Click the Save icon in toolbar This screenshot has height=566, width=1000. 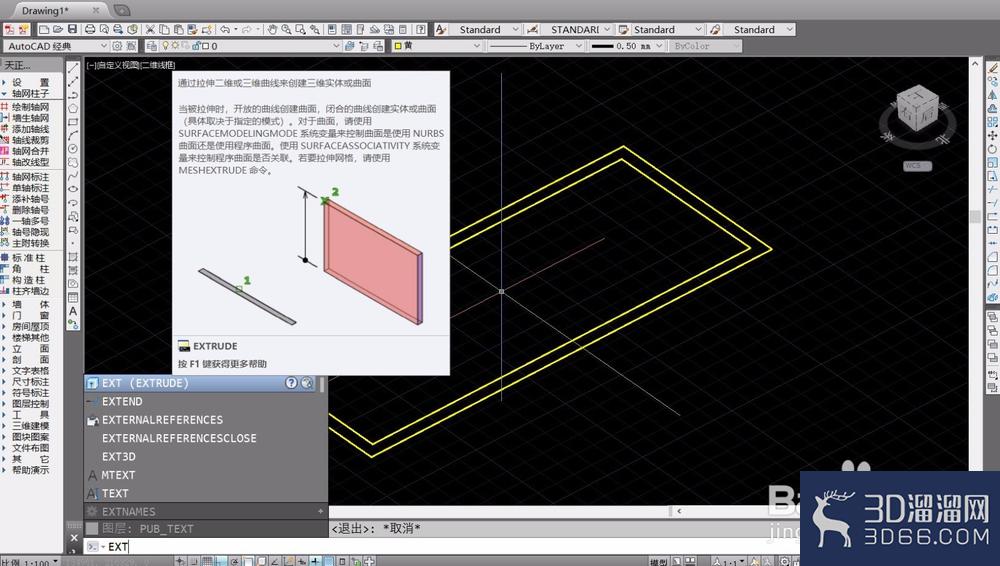(73, 29)
